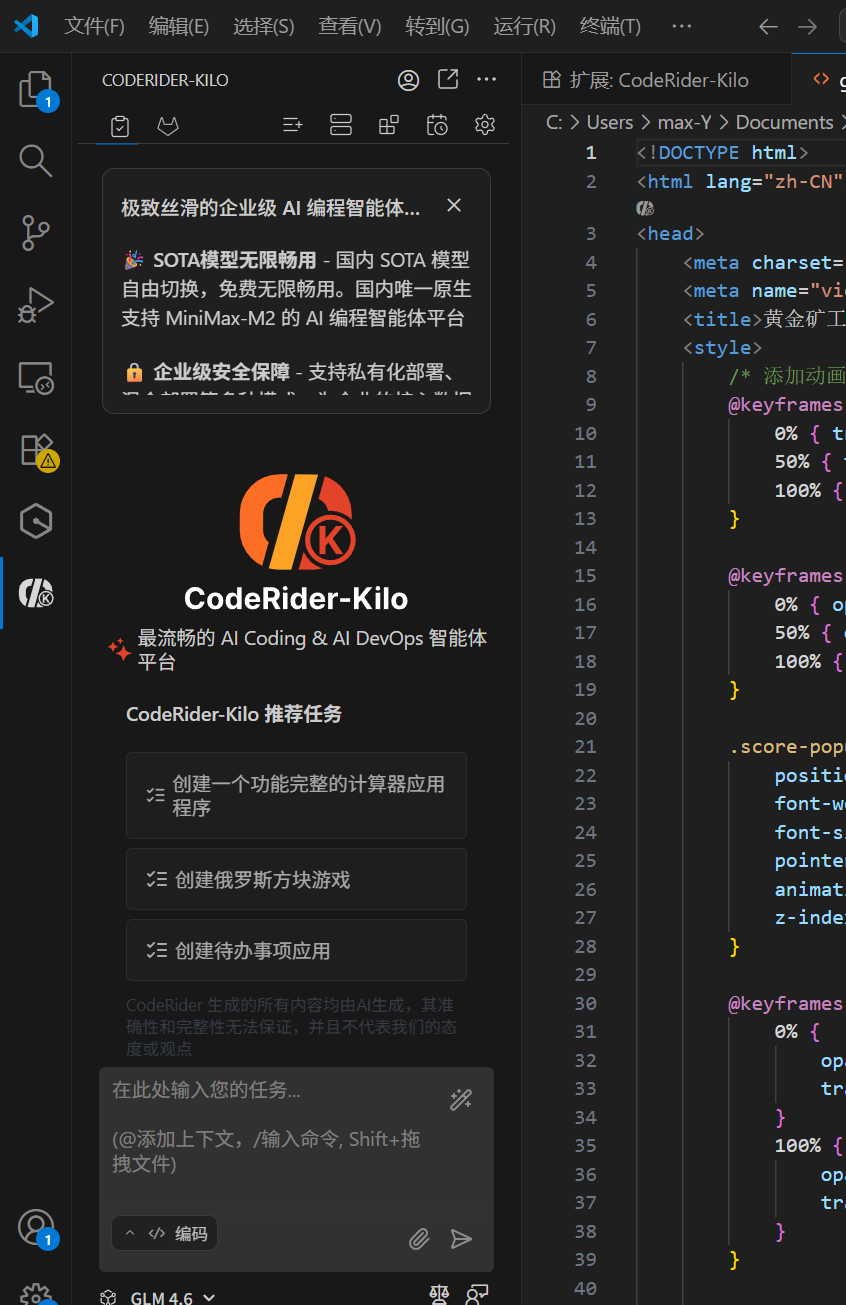Click the CODERIDER-KILO panel title
The width and height of the screenshot is (846, 1305).
point(165,80)
